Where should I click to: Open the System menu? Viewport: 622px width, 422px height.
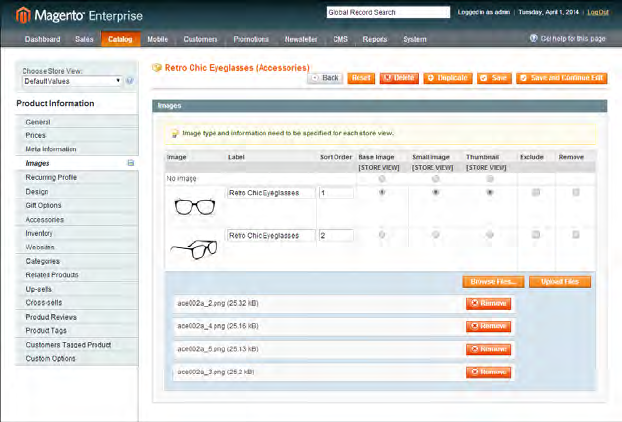[415, 39]
